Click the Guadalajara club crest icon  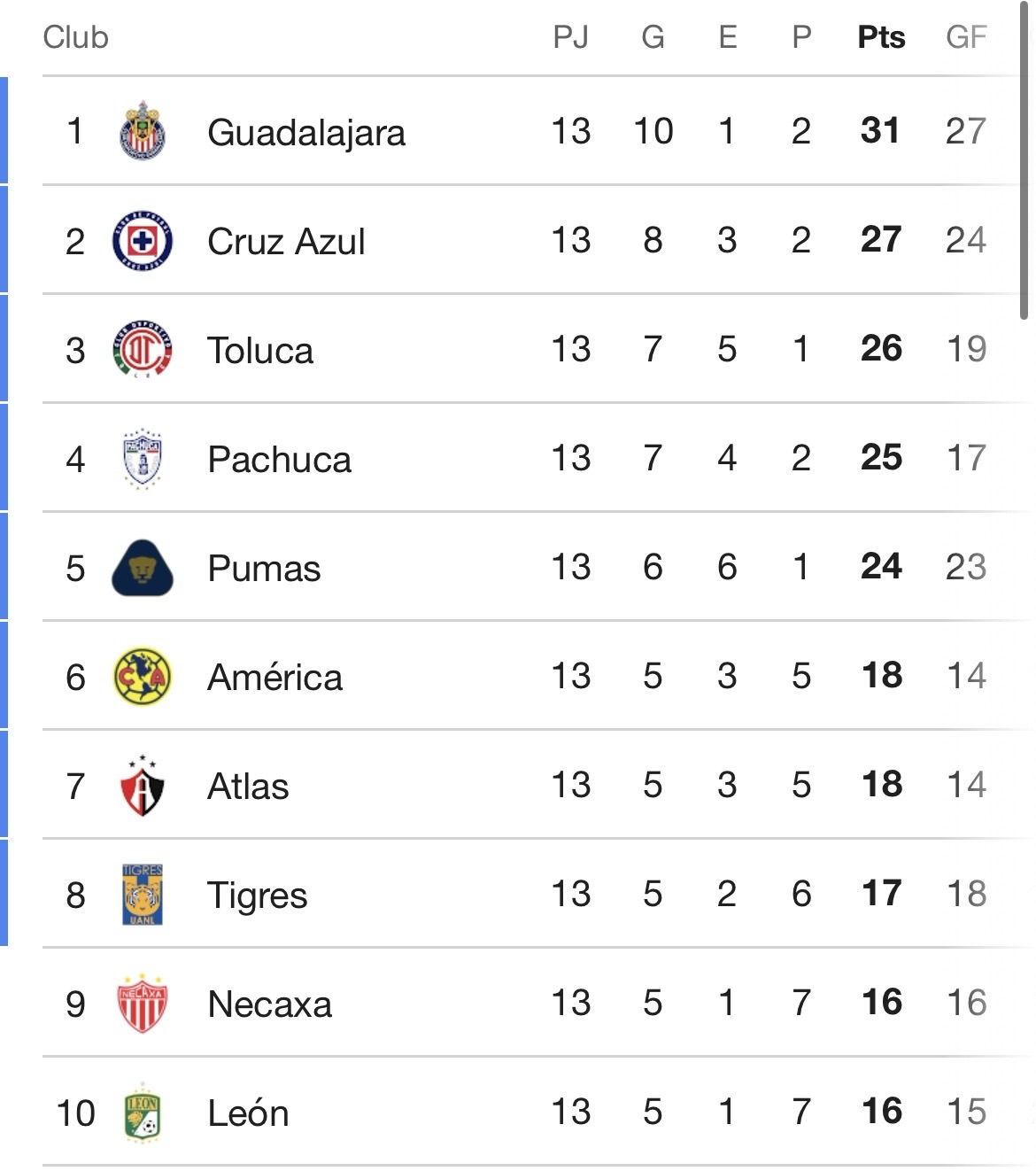[x=143, y=131]
